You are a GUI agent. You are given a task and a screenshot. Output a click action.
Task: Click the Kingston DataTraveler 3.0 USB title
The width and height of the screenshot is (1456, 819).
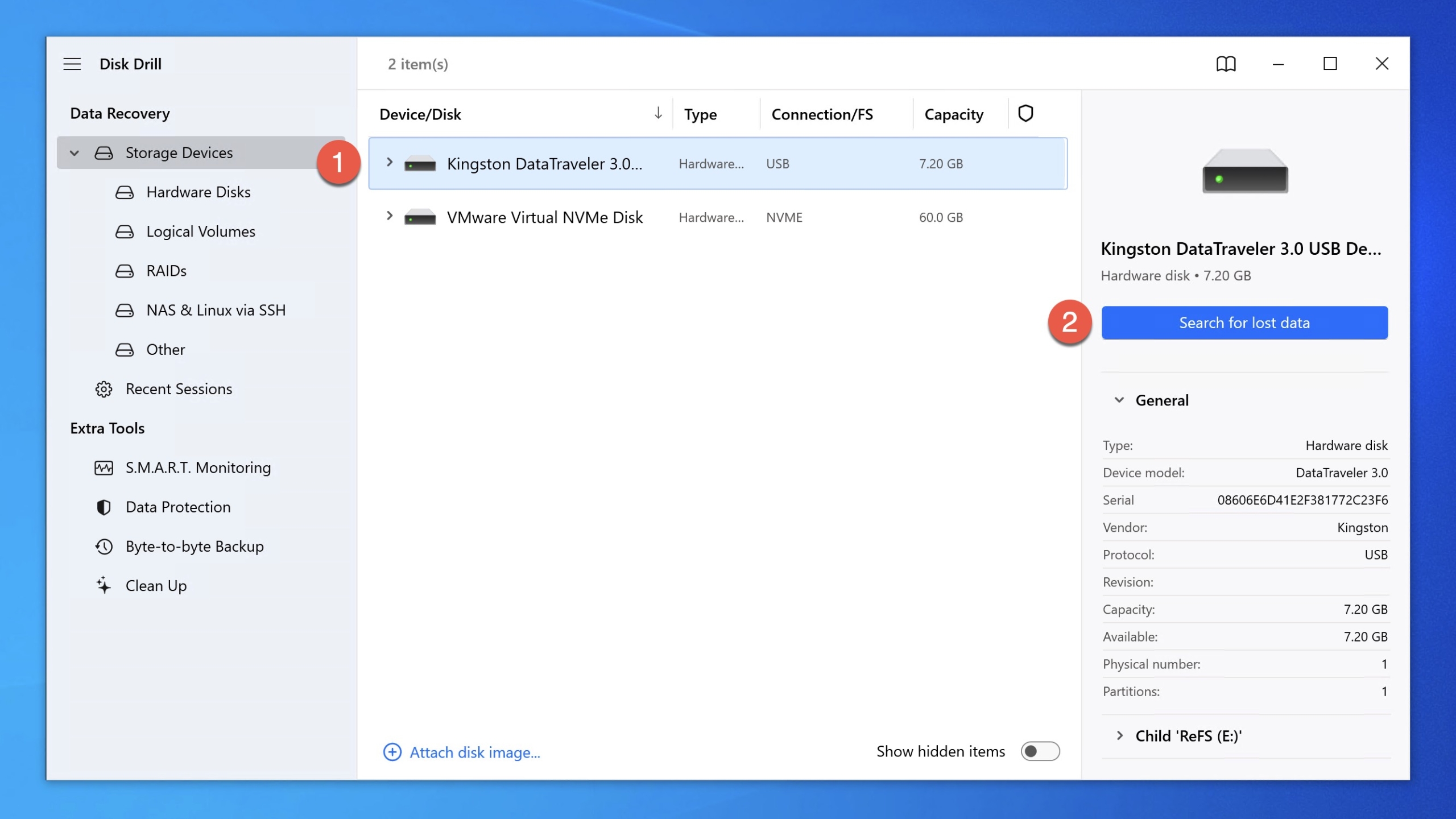coord(1240,249)
